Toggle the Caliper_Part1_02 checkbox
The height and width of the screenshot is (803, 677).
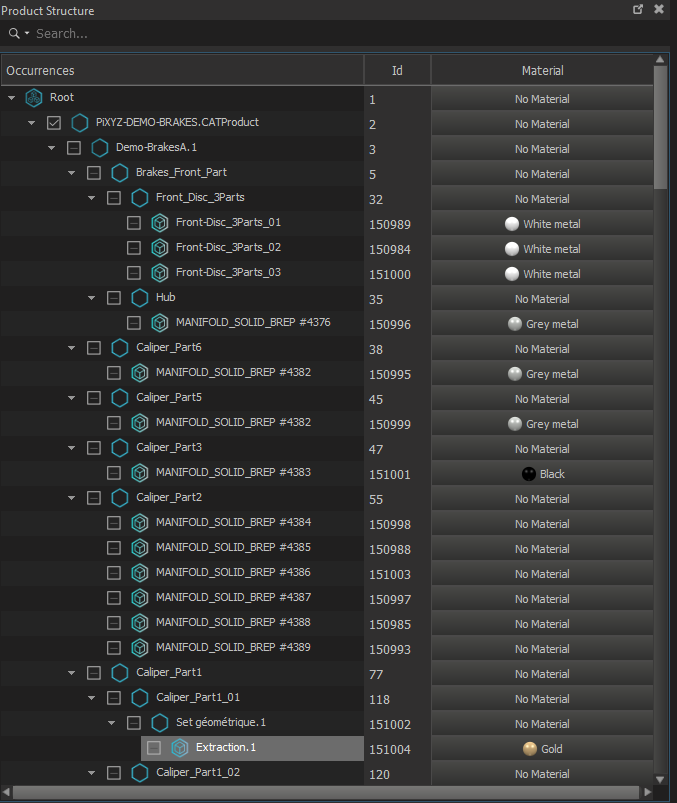(114, 773)
